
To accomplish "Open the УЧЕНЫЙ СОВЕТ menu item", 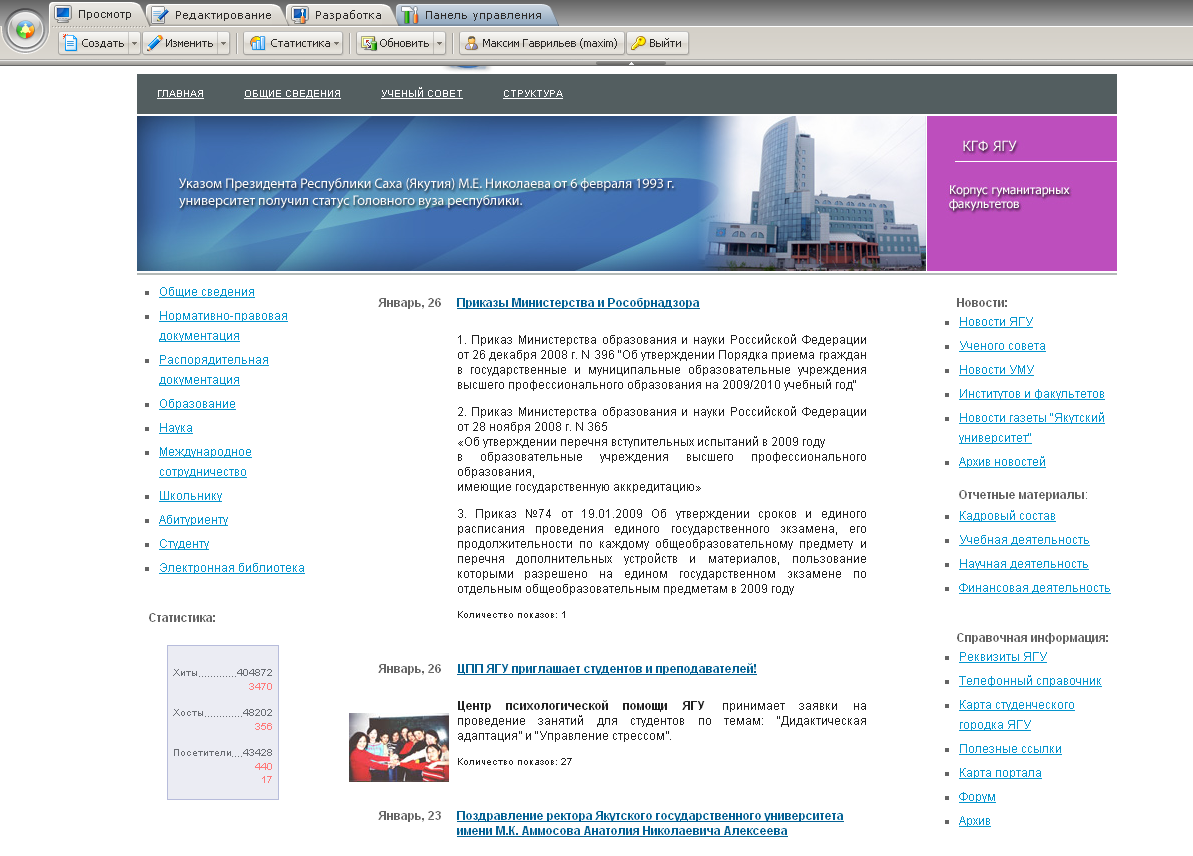I will pyautogui.click(x=422, y=94).
